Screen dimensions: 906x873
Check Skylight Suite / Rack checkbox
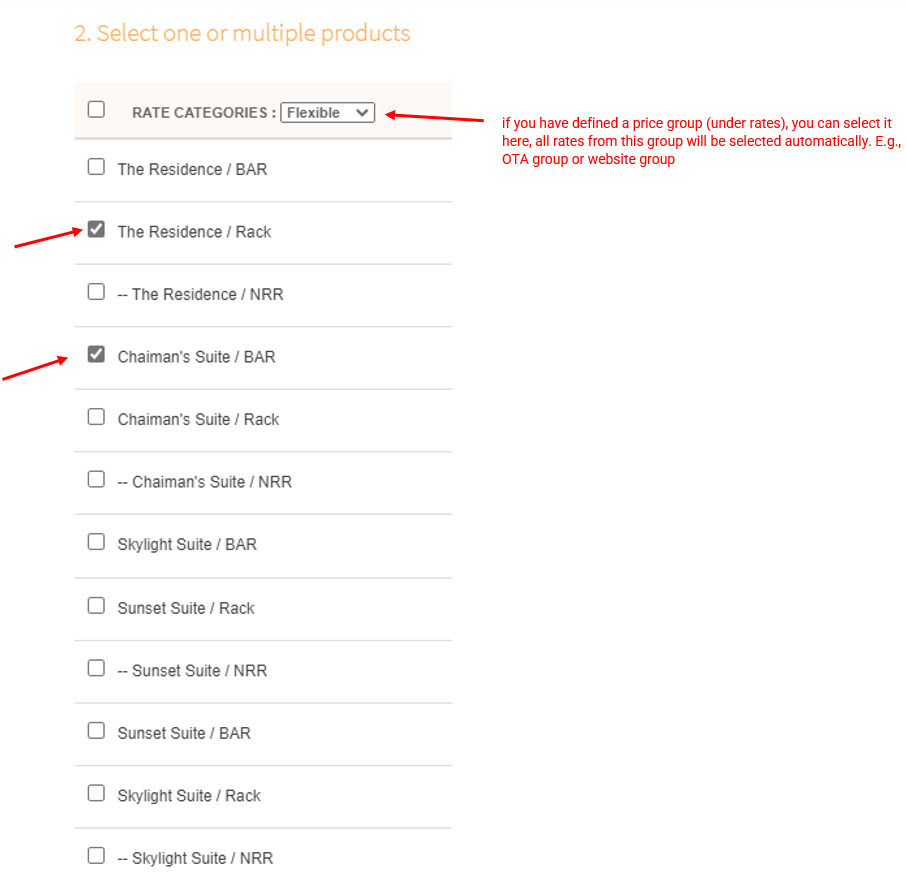point(96,793)
